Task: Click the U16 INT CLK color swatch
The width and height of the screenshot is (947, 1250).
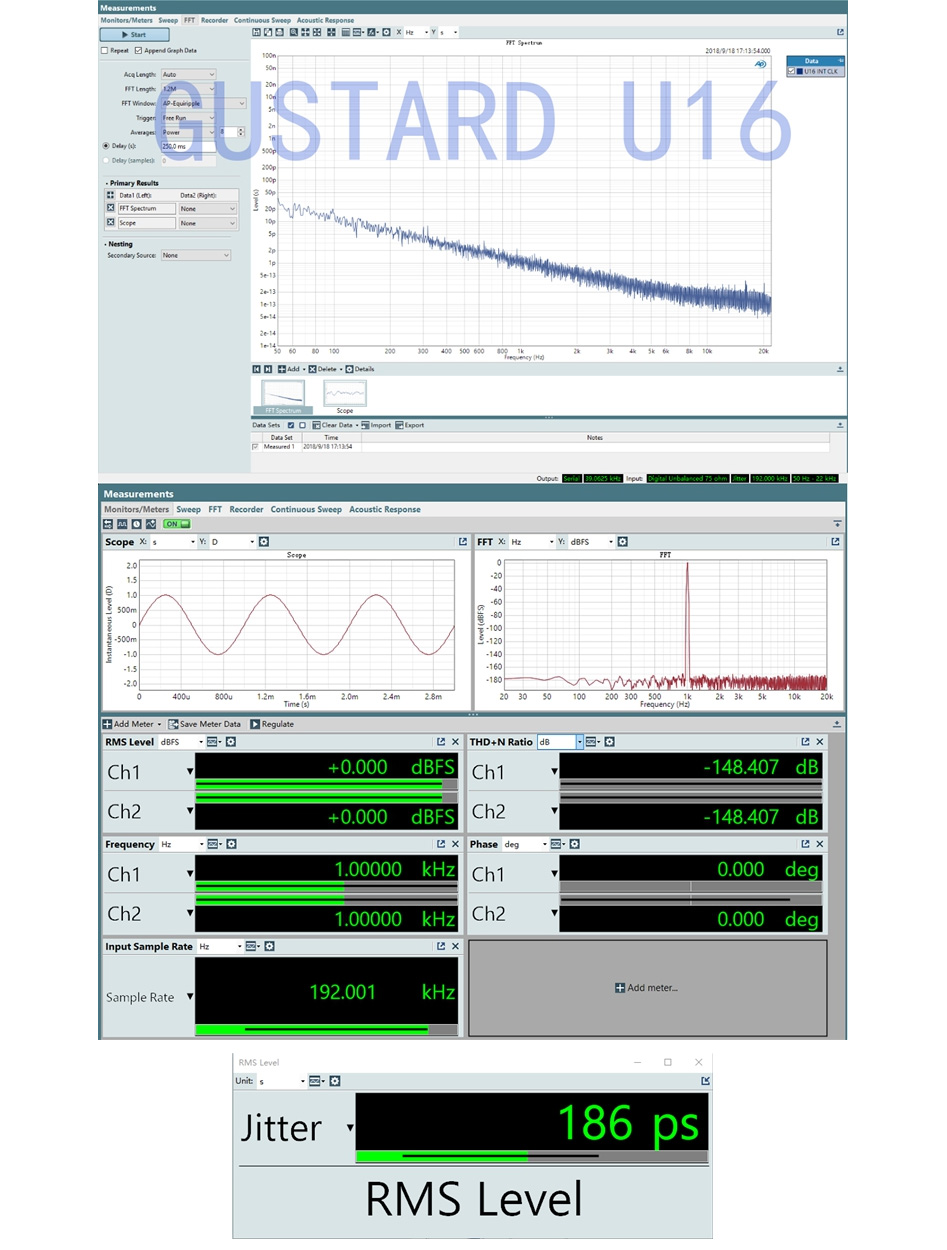Action: tap(800, 71)
